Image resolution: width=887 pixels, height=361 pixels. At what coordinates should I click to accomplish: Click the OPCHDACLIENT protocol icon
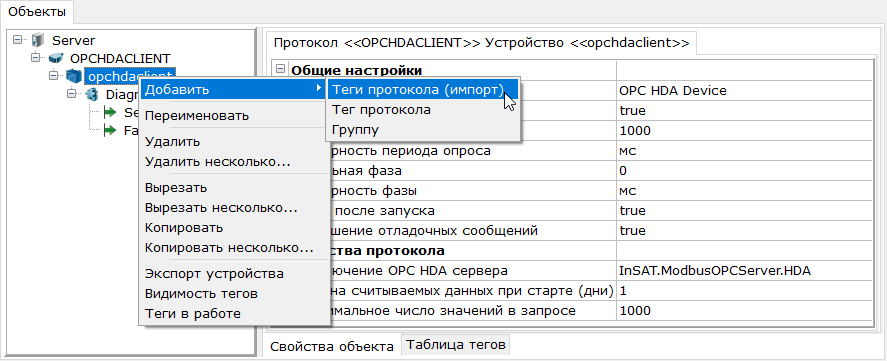55,58
